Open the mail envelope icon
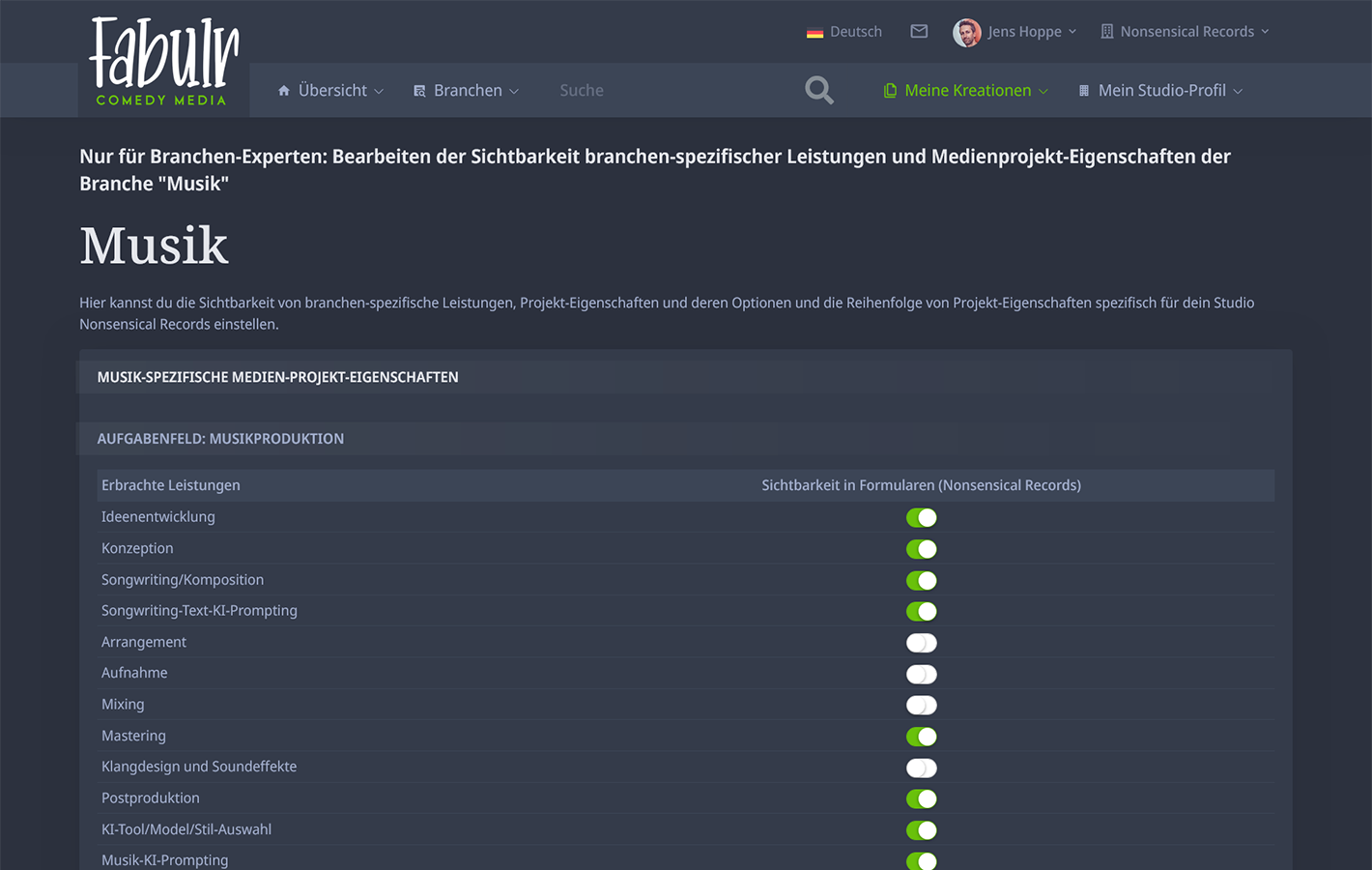This screenshot has height=870, width=1372. click(x=918, y=31)
